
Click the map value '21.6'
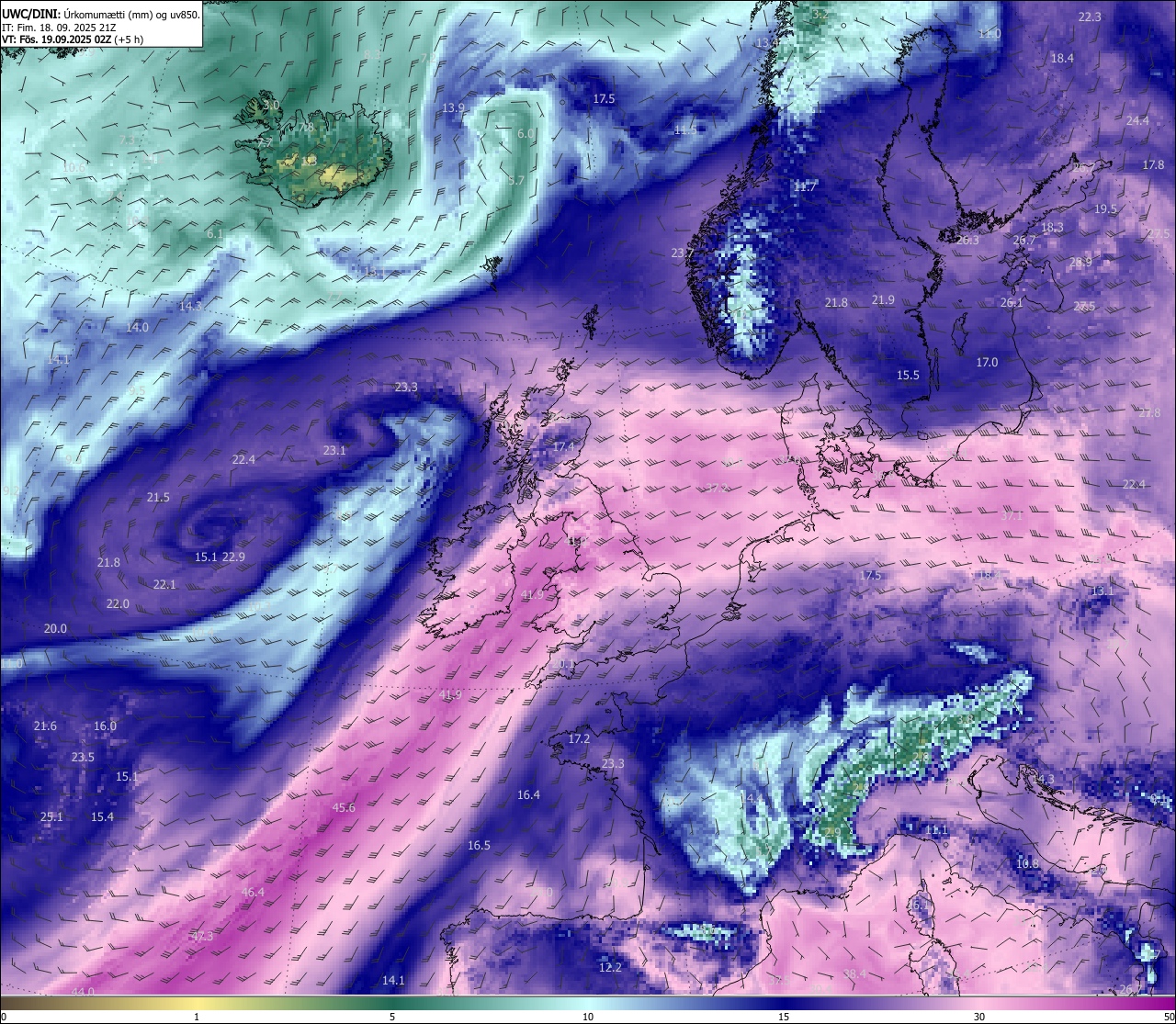click(45, 726)
